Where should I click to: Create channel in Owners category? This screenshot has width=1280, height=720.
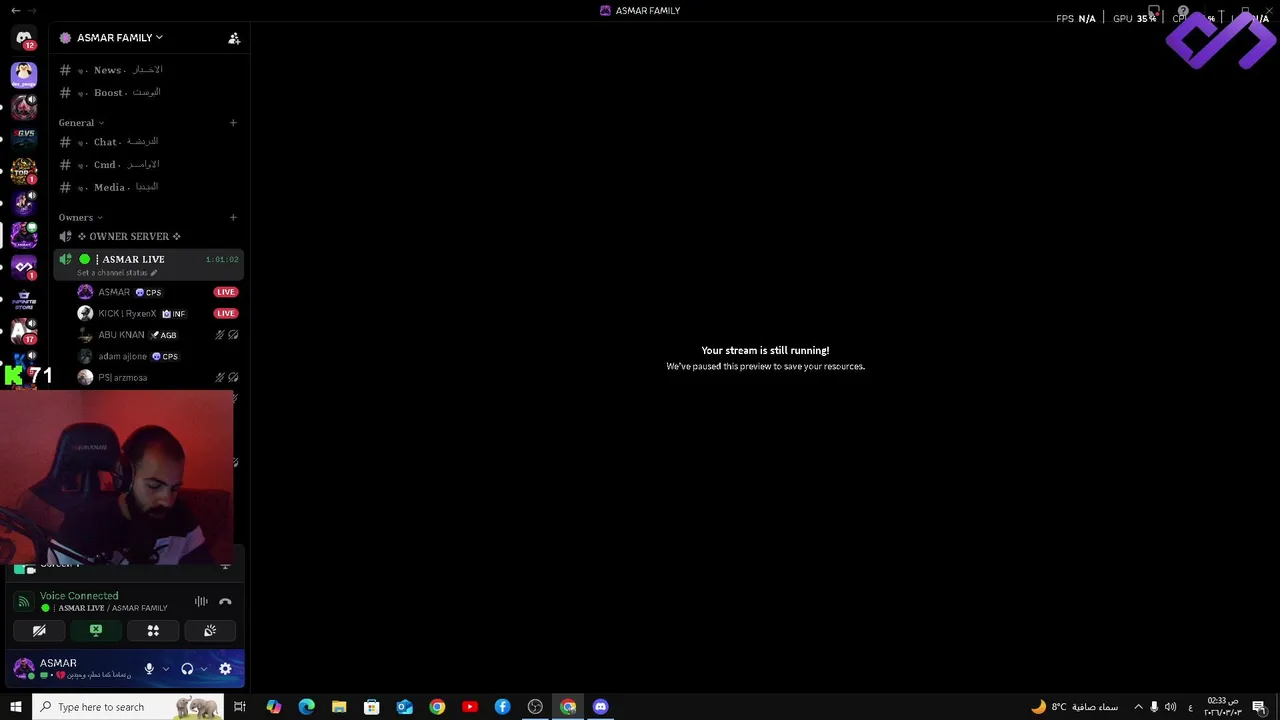tap(233, 217)
